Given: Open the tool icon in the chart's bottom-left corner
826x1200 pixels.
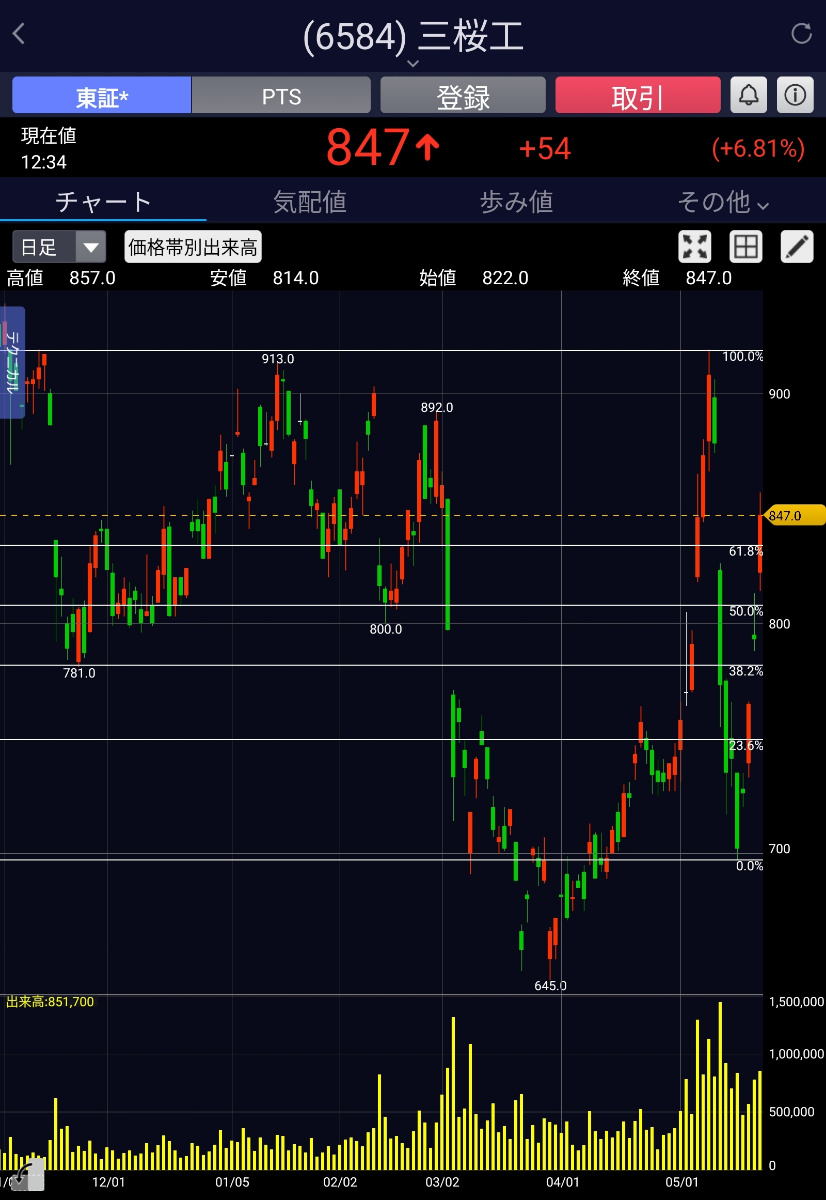Looking at the screenshot, I should (x=27, y=1173).
